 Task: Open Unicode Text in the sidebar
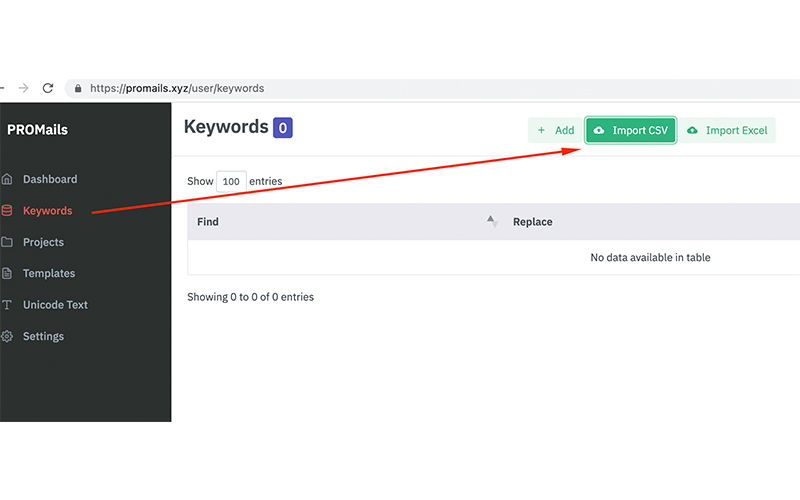[x=55, y=305]
